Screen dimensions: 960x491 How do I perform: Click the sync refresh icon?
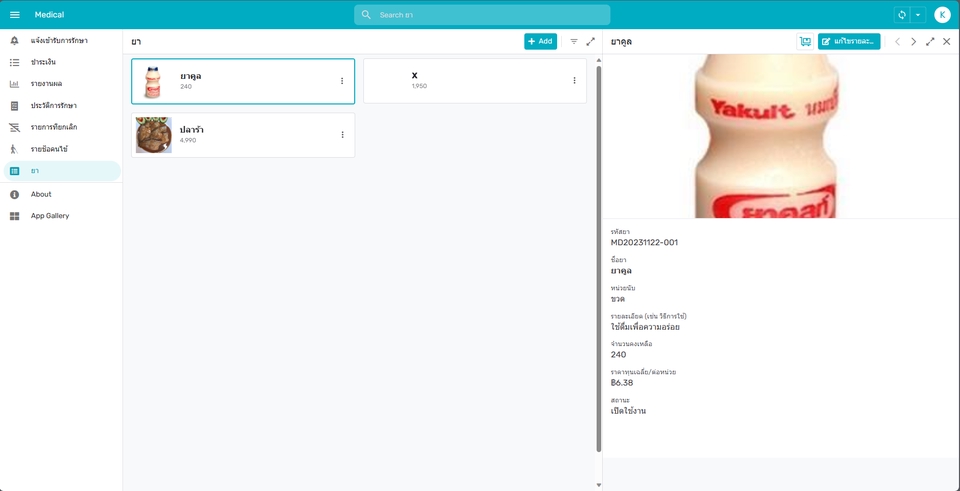[x=901, y=15]
